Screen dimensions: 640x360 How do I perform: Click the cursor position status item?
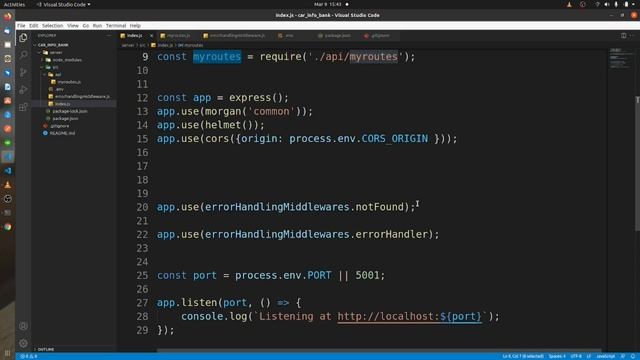523,356
